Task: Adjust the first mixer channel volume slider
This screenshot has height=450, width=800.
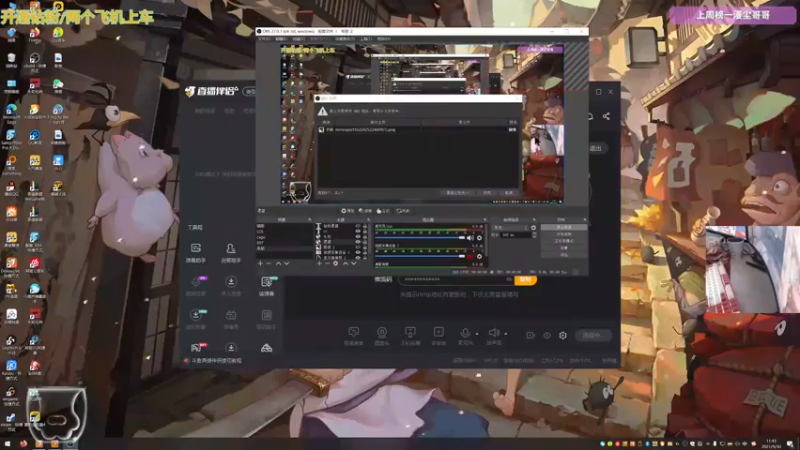Action: 420,238
